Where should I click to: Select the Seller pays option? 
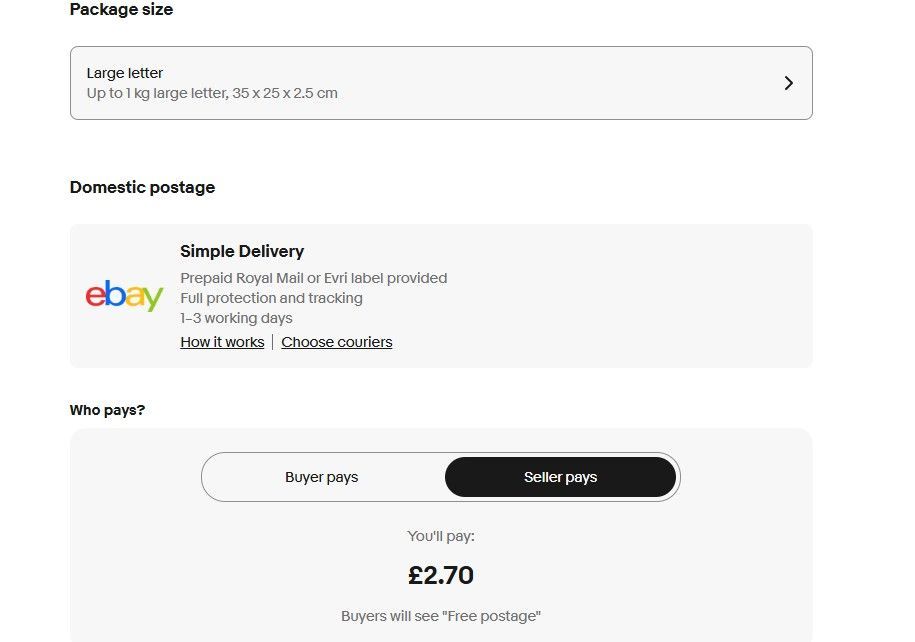(x=560, y=477)
